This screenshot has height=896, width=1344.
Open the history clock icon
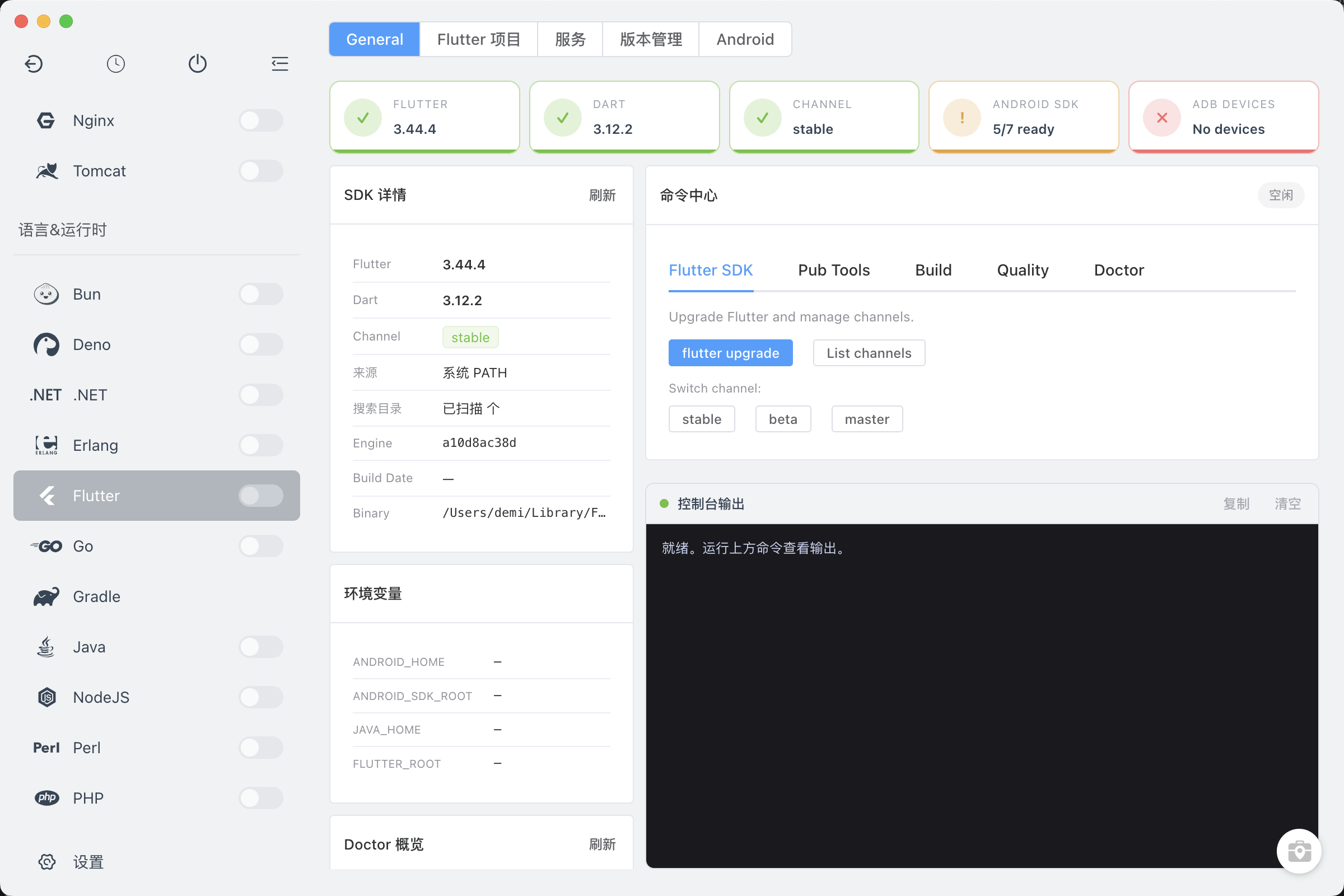click(x=116, y=63)
